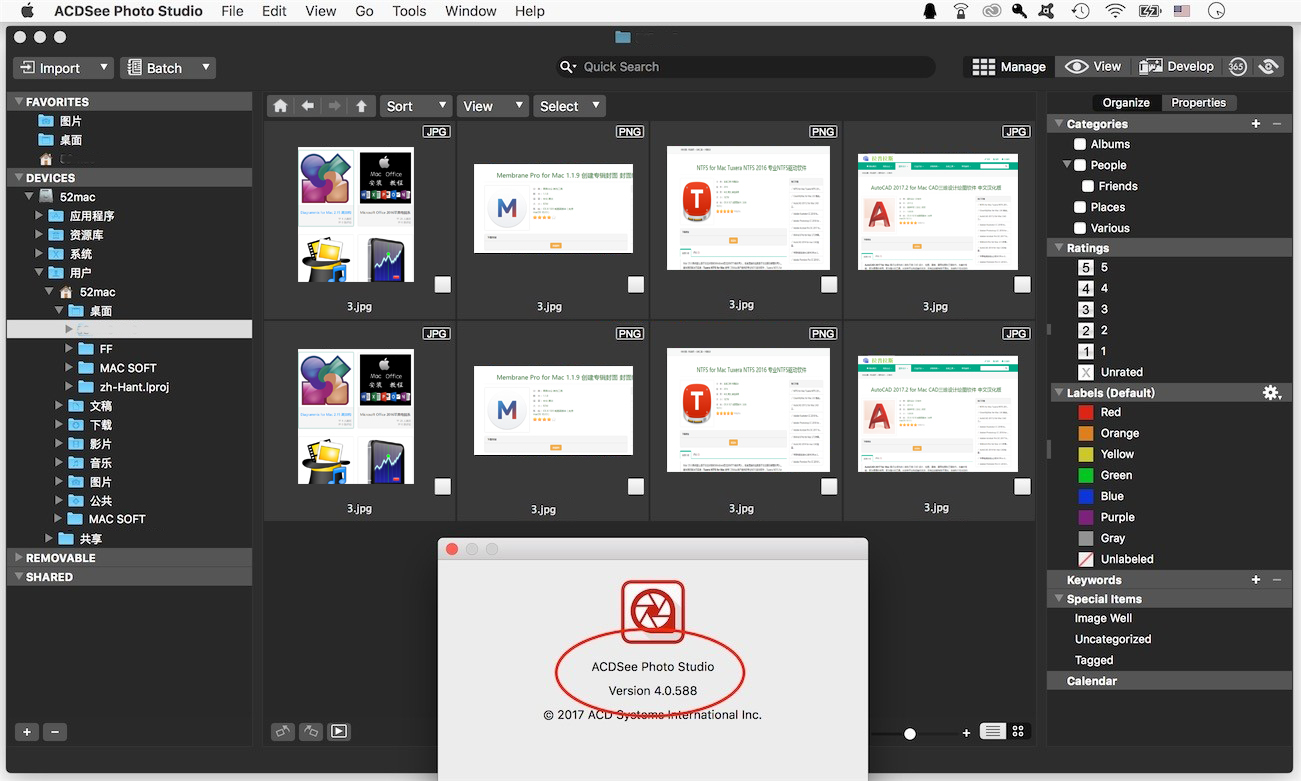Start slideshow with the play icon
The width and height of the screenshot is (1301, 781).
[339, 731]
